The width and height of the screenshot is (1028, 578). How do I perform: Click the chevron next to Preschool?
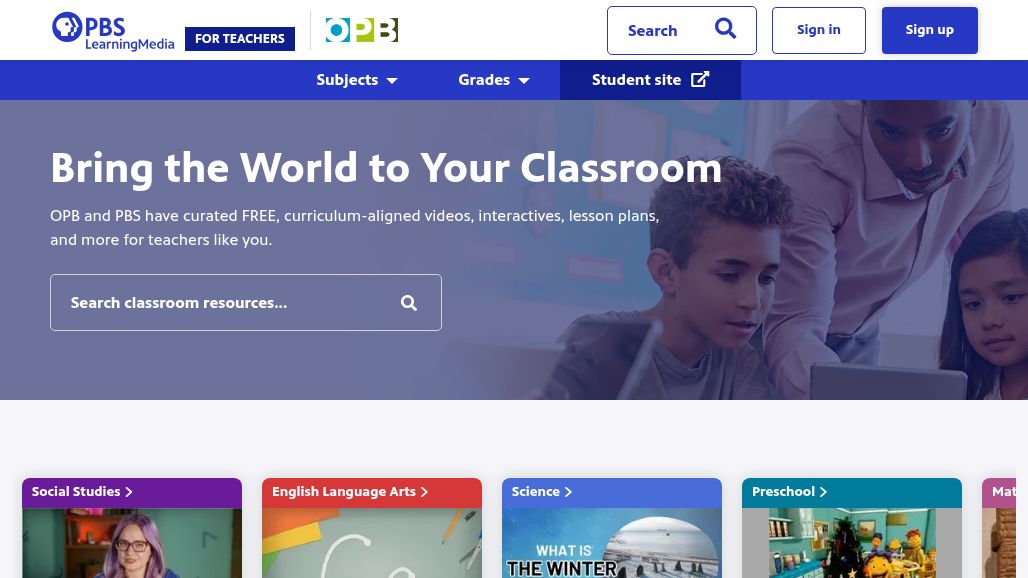coord(823,491)
